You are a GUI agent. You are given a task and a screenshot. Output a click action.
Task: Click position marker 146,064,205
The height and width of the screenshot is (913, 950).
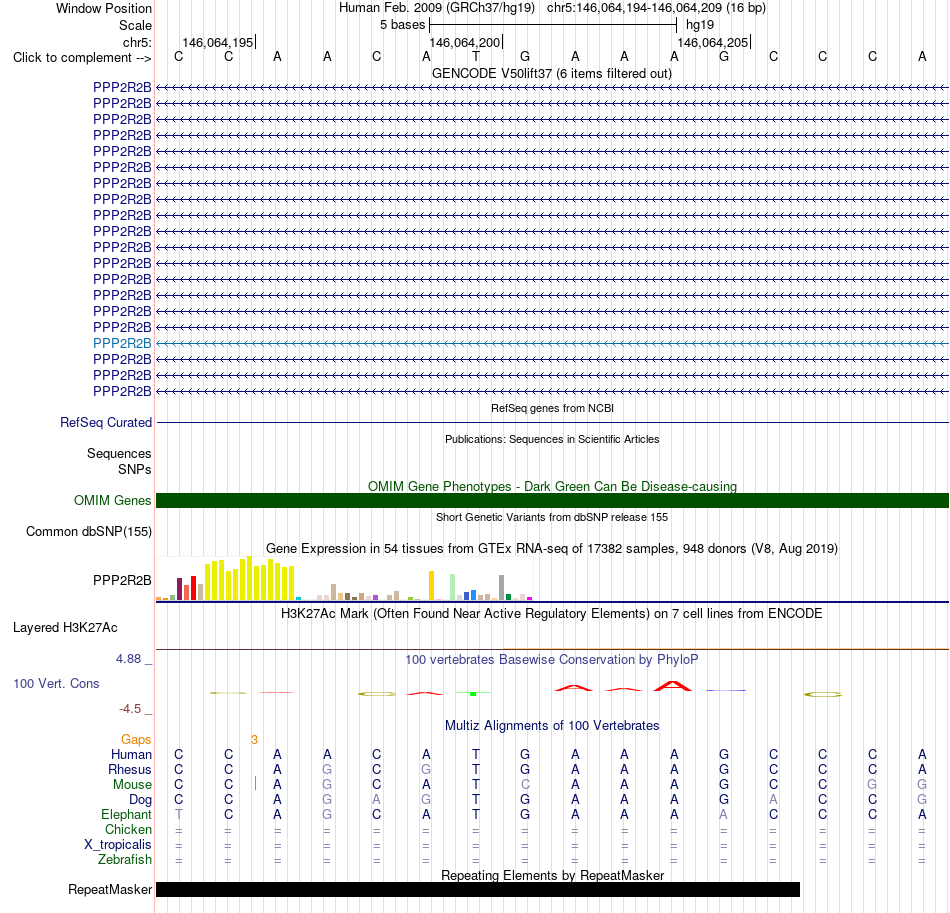[x=712, y=42]
